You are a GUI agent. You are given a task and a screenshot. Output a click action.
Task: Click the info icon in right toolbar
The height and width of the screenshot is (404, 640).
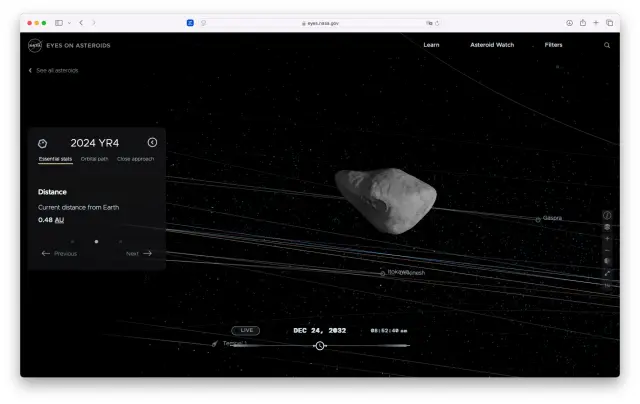pyautogui.click(x=607, y=215)
